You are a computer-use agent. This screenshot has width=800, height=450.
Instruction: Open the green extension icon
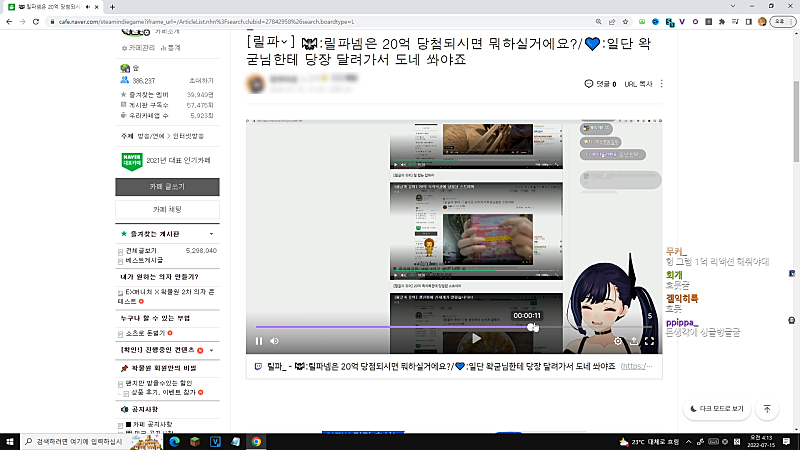point(642,21)
